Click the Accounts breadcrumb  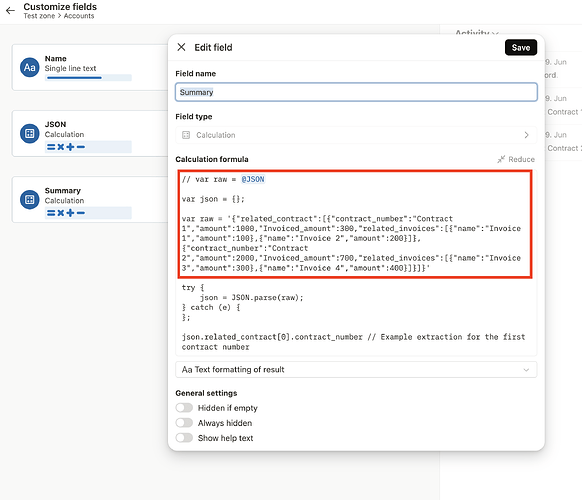(x=79, y=16)
